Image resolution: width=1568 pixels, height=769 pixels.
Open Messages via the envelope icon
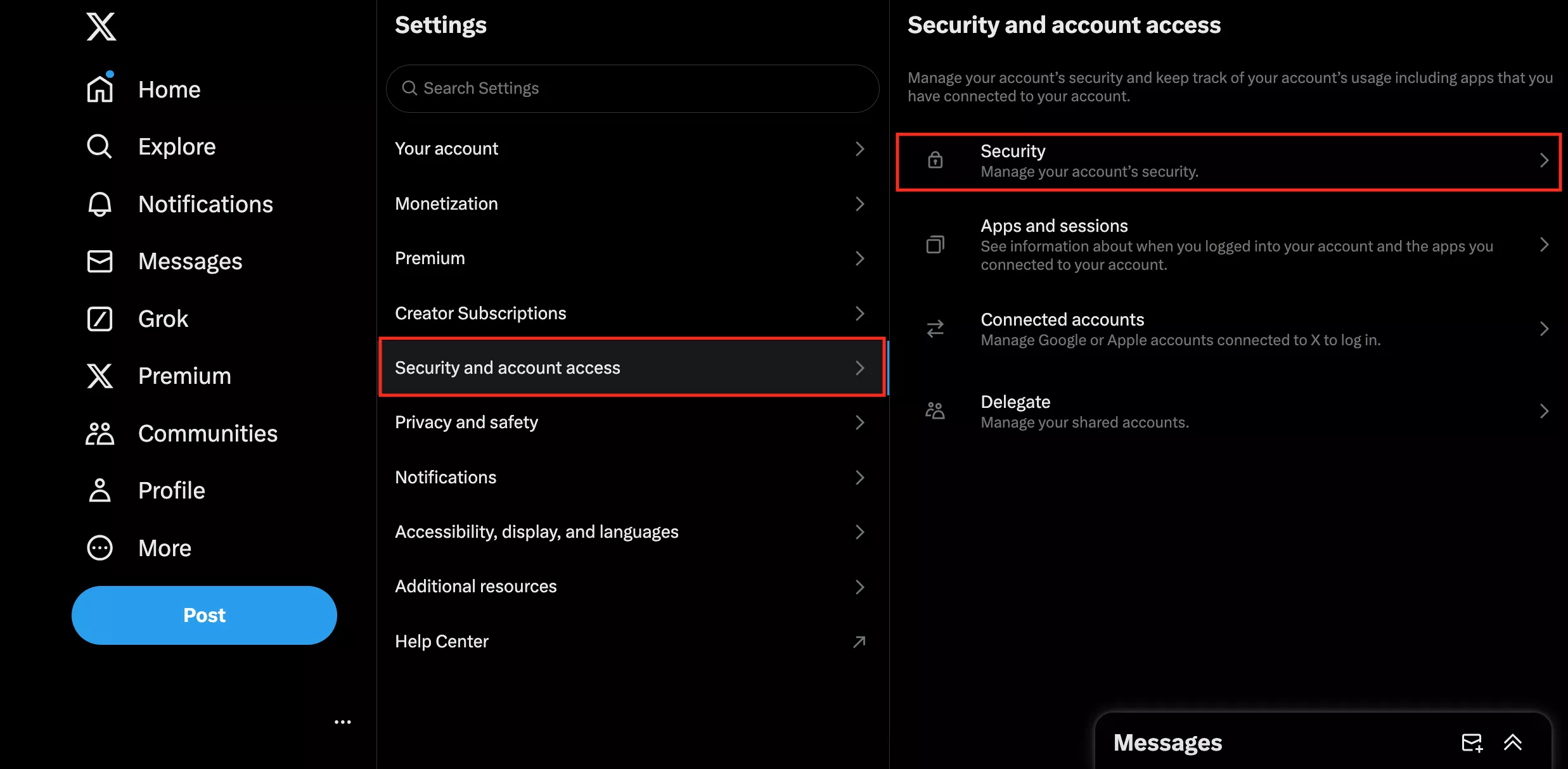(100, 261)
